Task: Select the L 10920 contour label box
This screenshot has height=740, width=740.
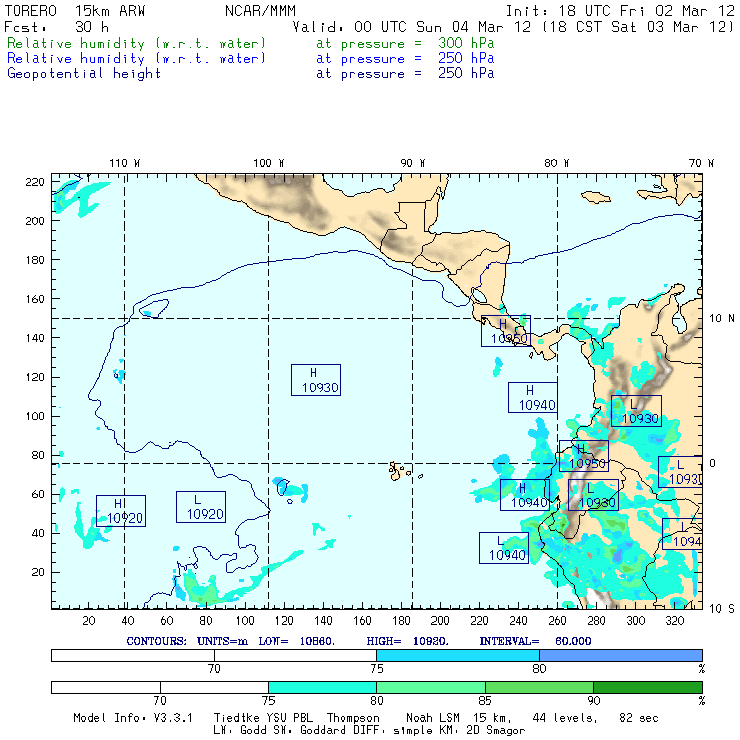Action: 201,507
